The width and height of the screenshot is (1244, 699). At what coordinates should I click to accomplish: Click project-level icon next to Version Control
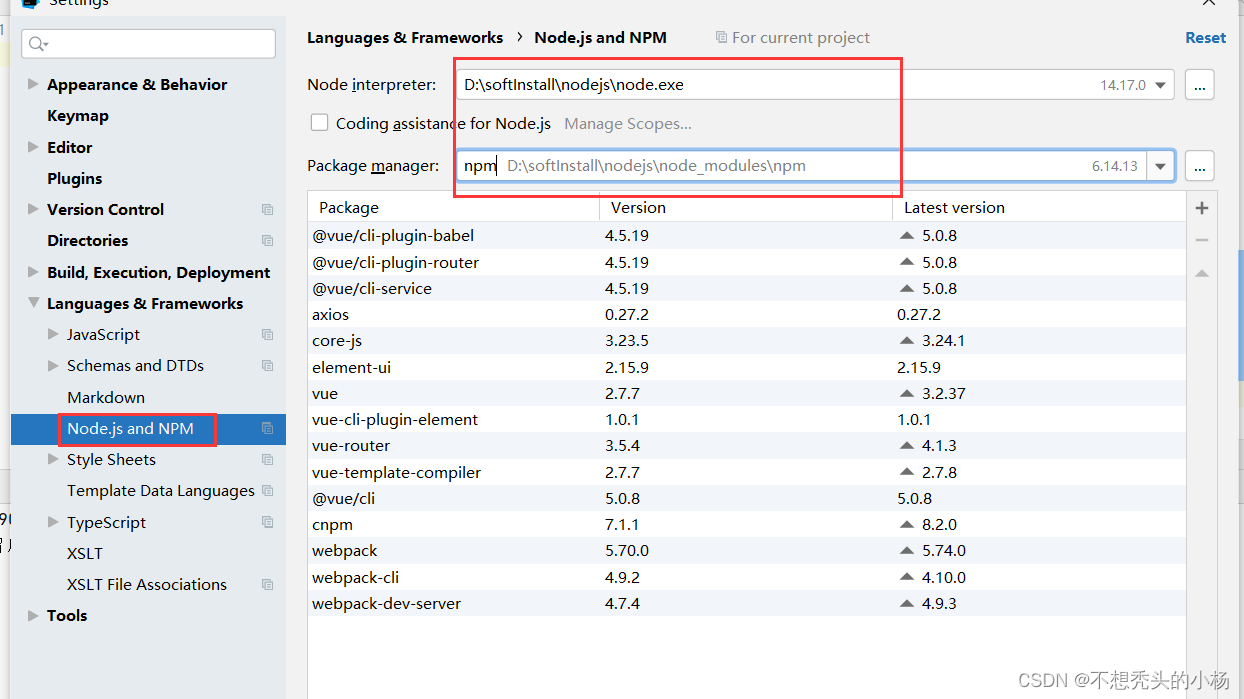(267, 210)
